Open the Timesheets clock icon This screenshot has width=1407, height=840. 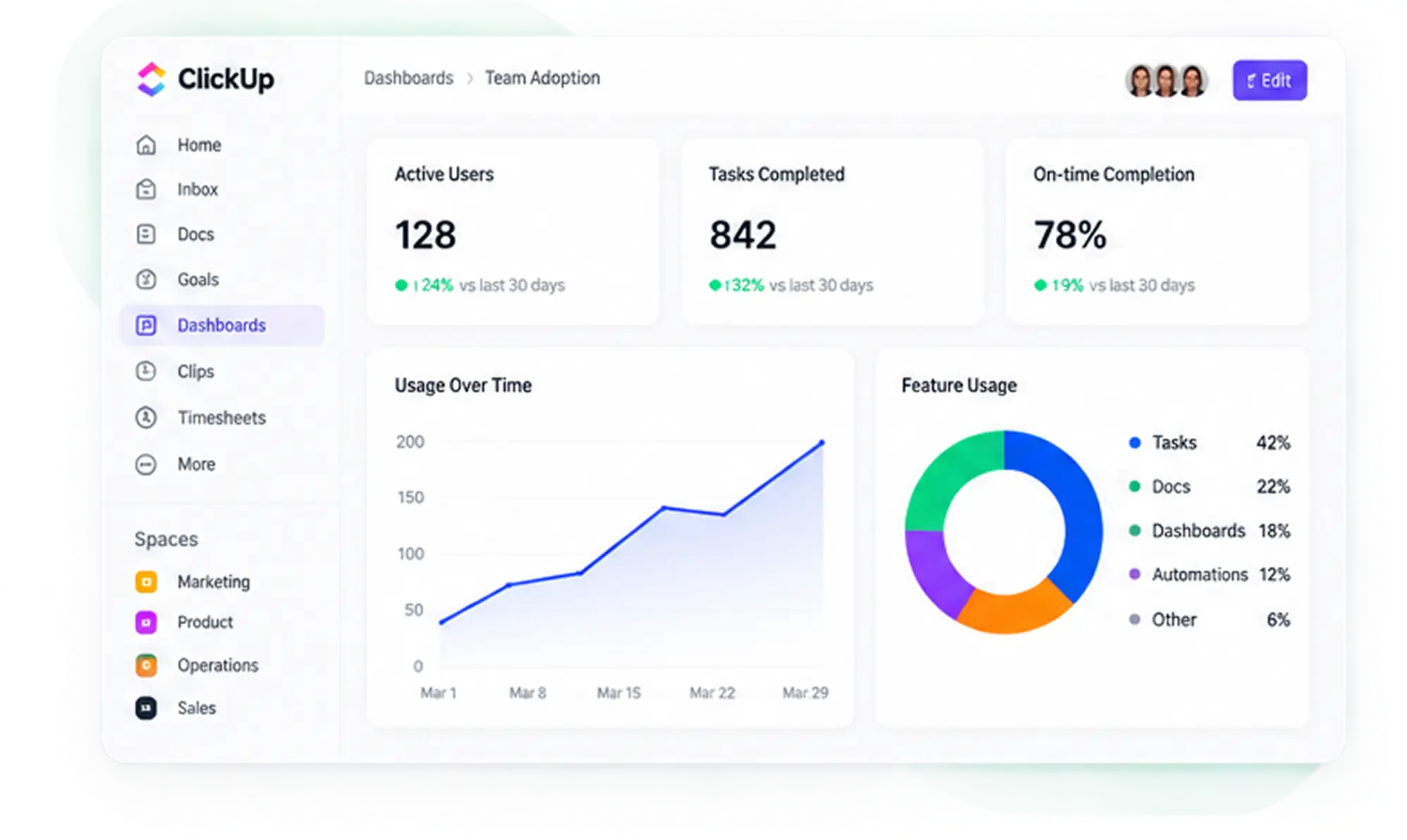(146, 418)
